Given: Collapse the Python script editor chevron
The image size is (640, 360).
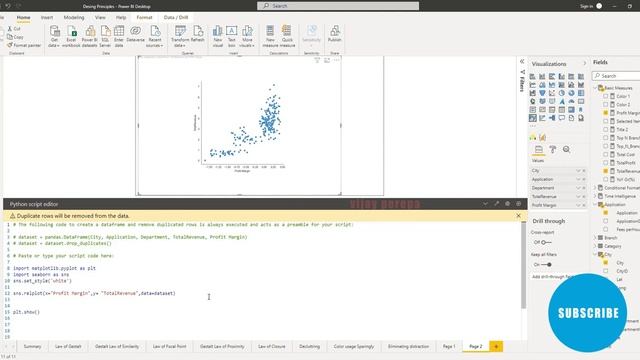Looking at the screenshot, I should (x=485, y=204).
